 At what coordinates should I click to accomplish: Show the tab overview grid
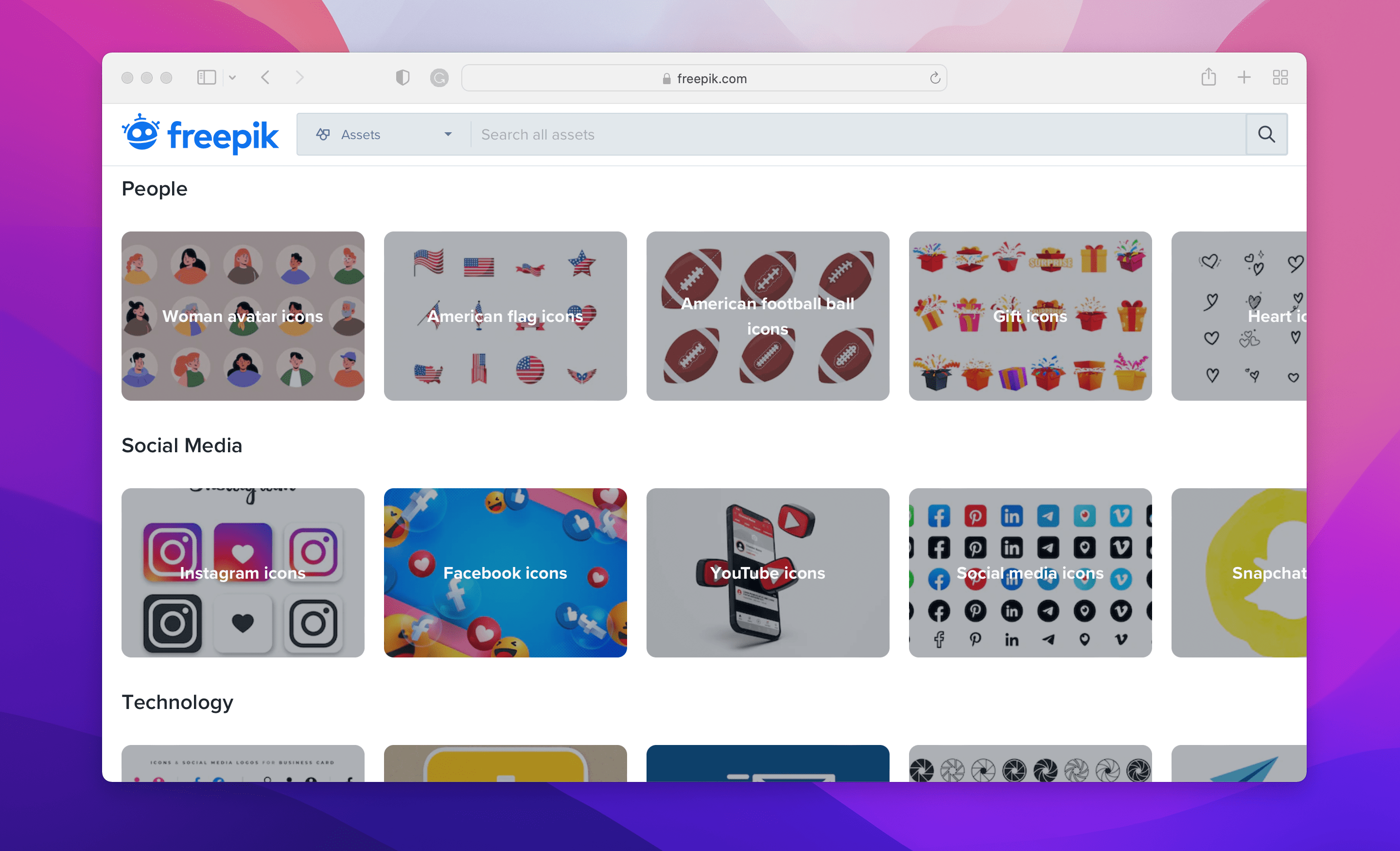click(x=1280, y=77)
